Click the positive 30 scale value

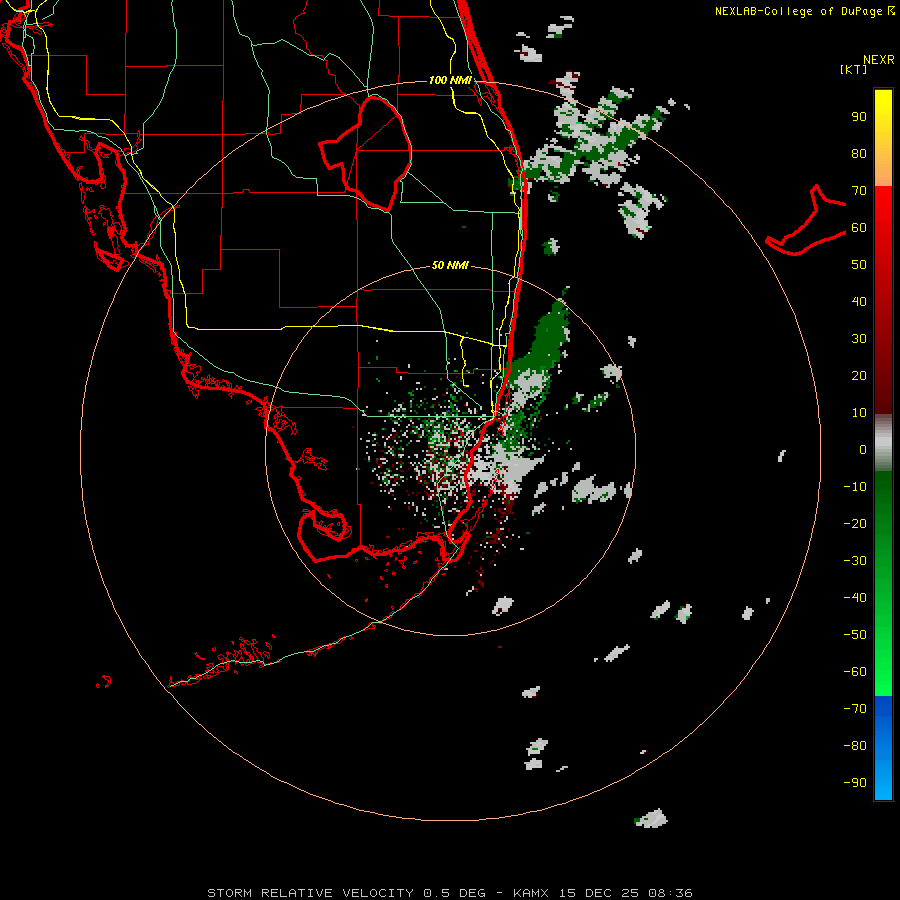(x=859, y=339)
